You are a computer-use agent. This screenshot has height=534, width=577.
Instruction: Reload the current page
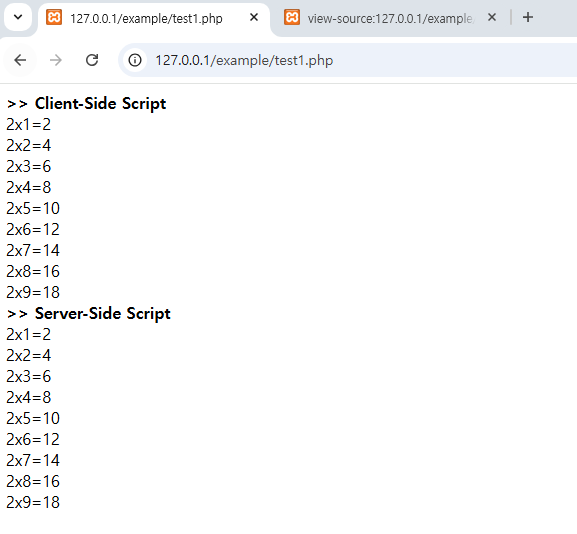[92, 60]
